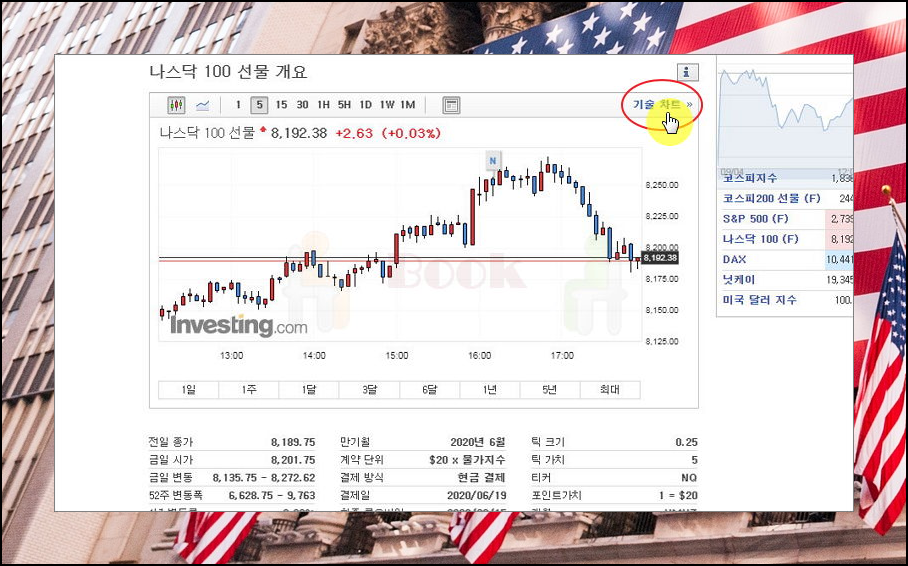The height and width of the screenshot is (566, 908).
Task: Select the 5H interval
Action: click(x=344, y=105)
